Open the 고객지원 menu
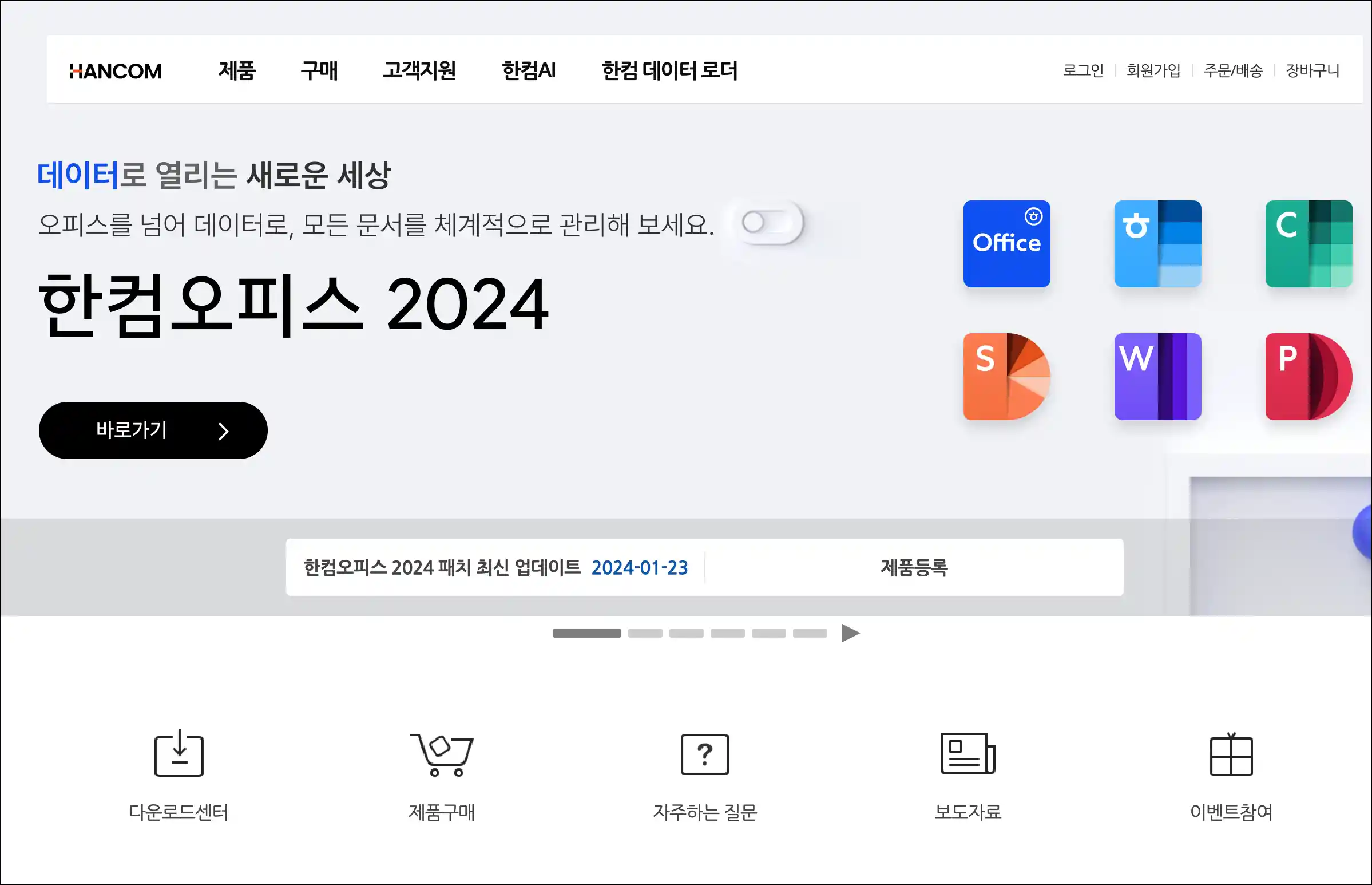The image size is (1372, 885). (x=420, y=70)
